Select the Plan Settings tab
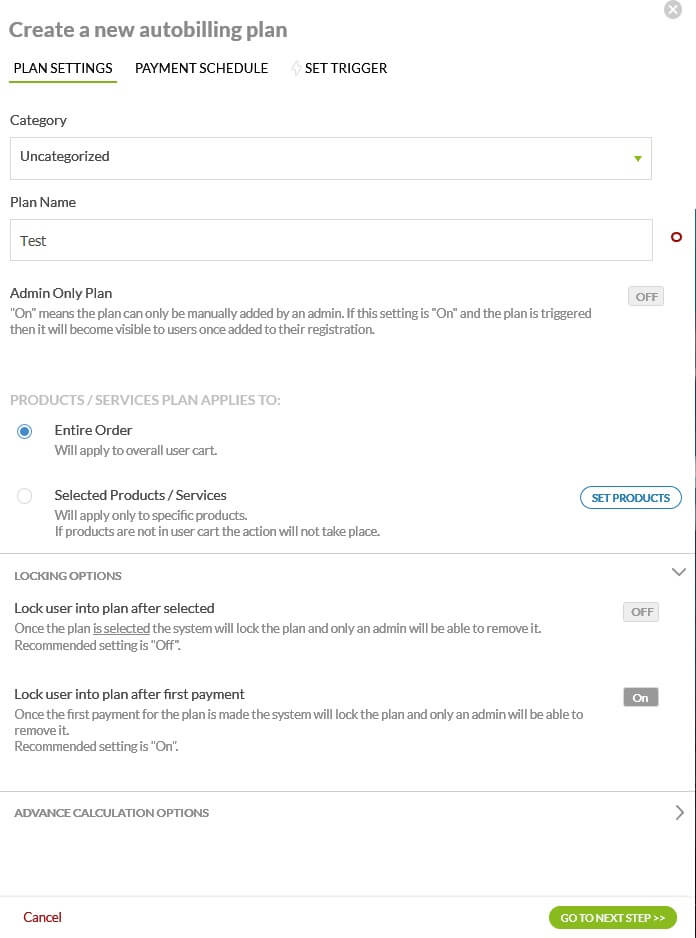Screen dimensions: 696x938 pyautogui.click(x=63, y=68)
